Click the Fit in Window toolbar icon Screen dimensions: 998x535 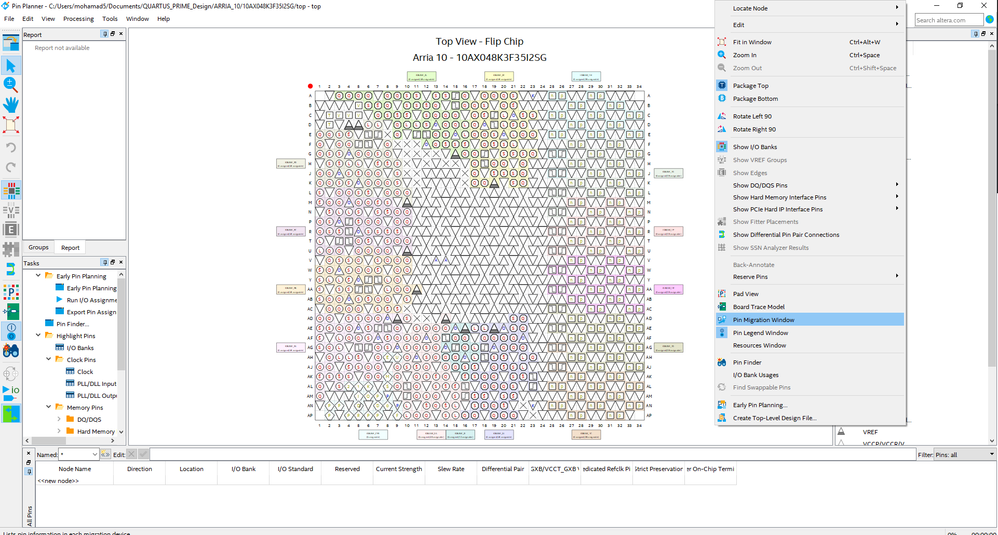(11, 125)
